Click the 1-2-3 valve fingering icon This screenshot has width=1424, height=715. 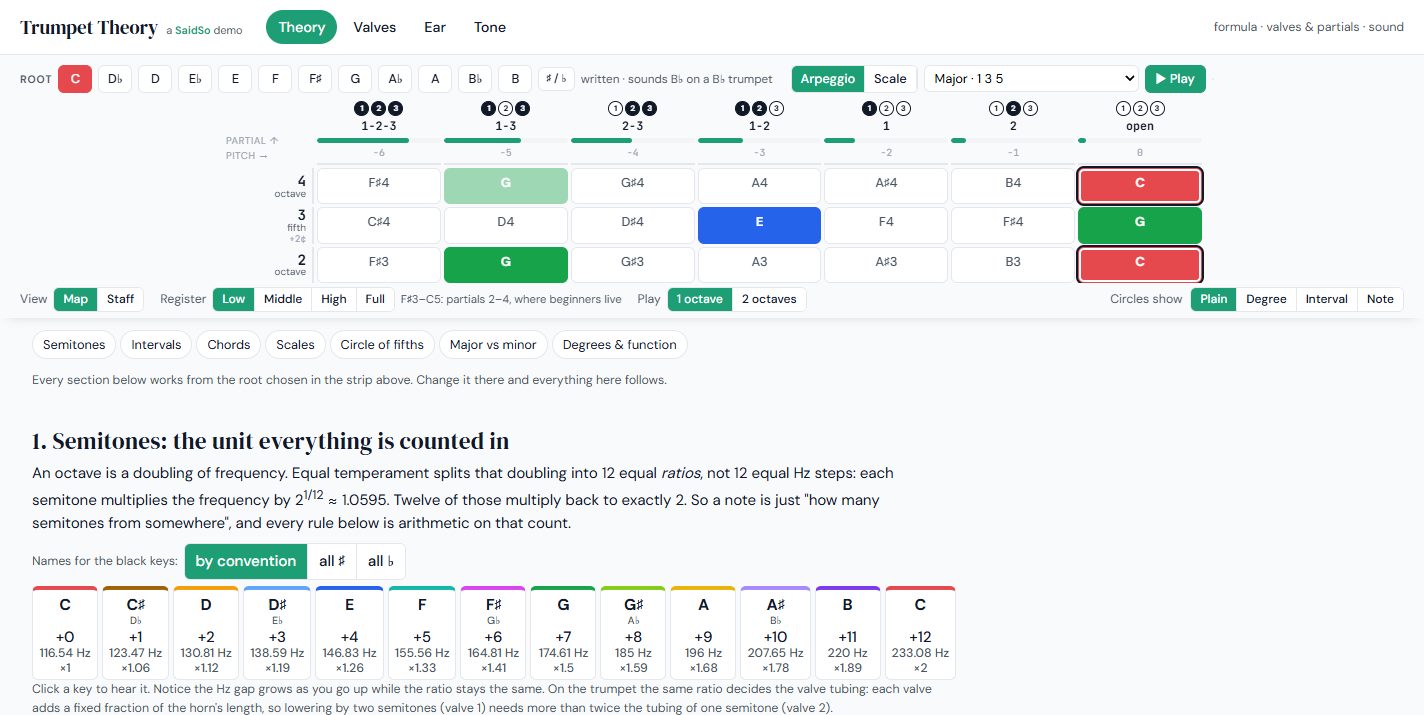378,109
